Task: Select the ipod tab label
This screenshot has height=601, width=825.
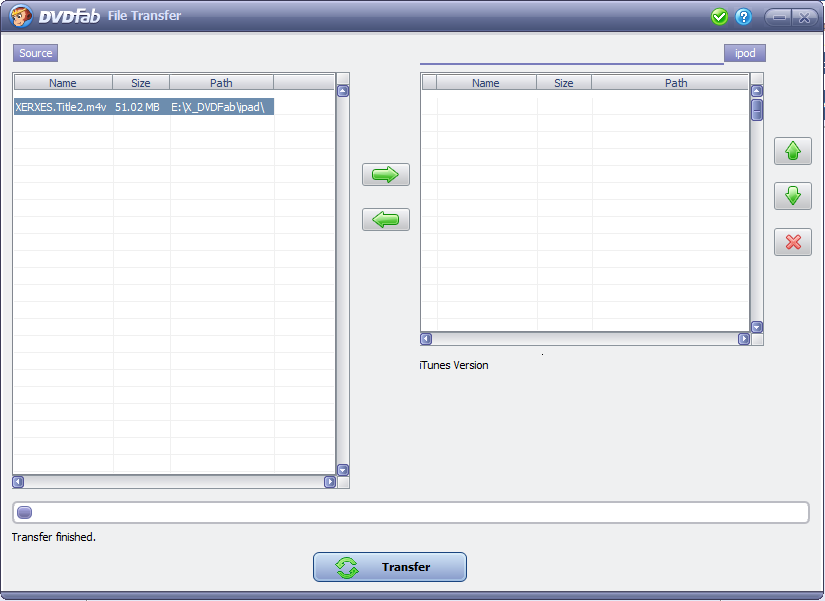Action: tap(745, 53)
